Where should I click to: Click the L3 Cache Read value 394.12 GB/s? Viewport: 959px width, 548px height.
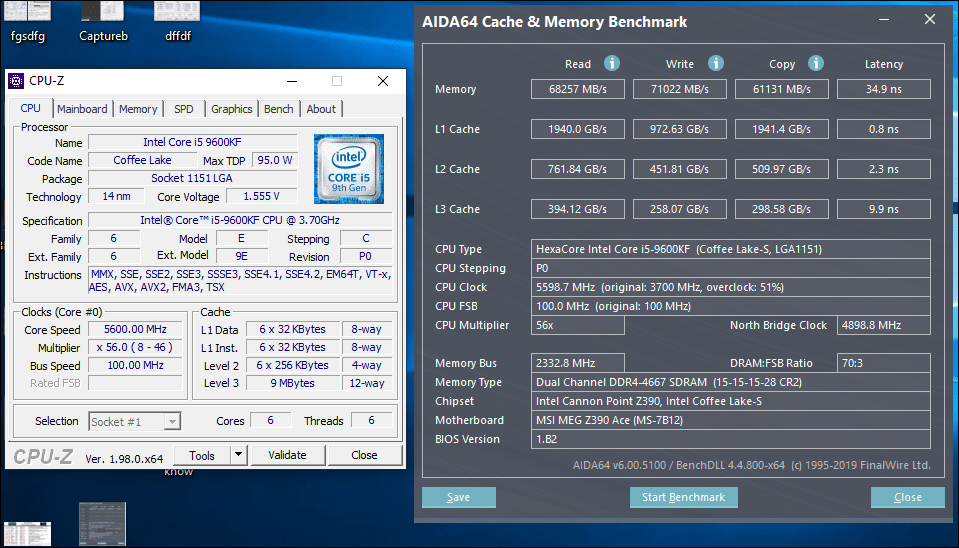point(578,209)
